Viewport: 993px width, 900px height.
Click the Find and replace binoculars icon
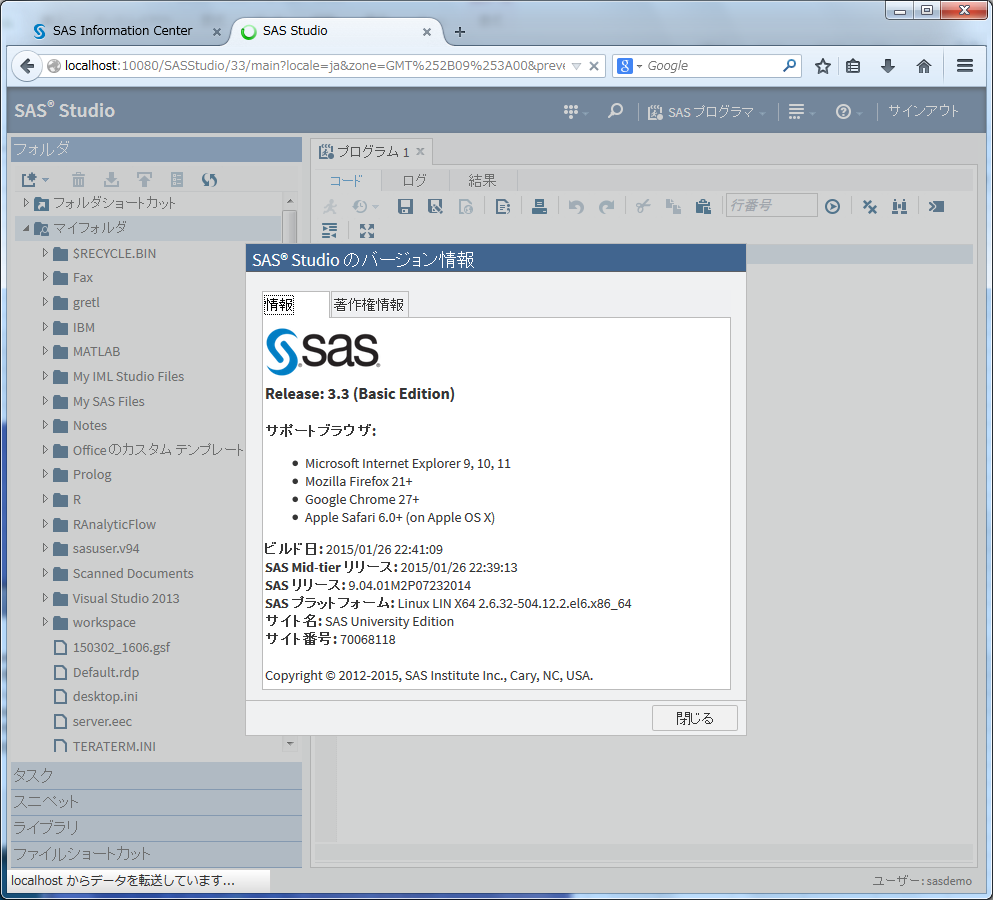click(899, 206)
